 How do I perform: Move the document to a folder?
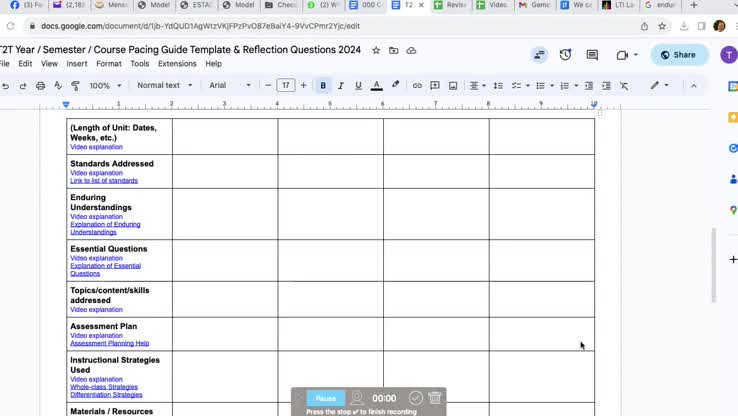[x=393, y=50]
